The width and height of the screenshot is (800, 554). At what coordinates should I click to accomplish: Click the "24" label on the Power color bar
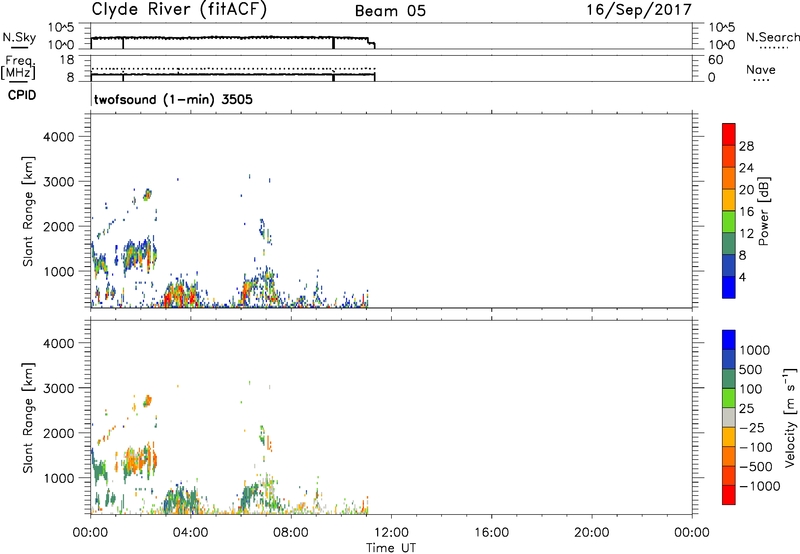(x=746, y=168)
